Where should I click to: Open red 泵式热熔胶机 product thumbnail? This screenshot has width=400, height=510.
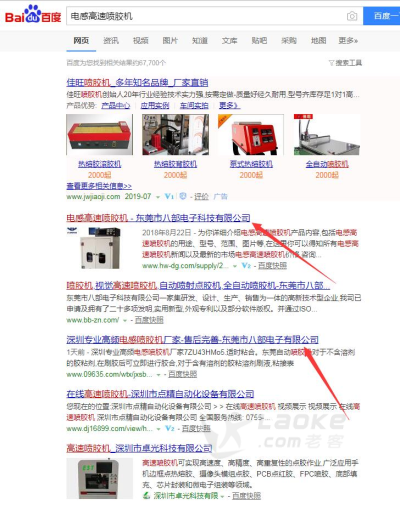[251, 135]
